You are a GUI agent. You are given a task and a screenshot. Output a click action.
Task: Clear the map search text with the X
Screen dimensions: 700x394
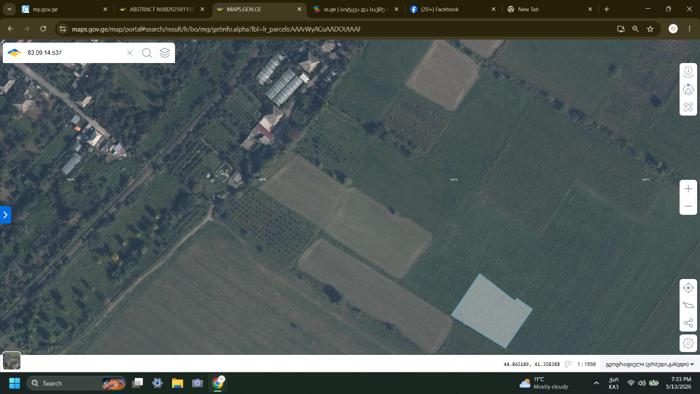click(x=129, y=53)
